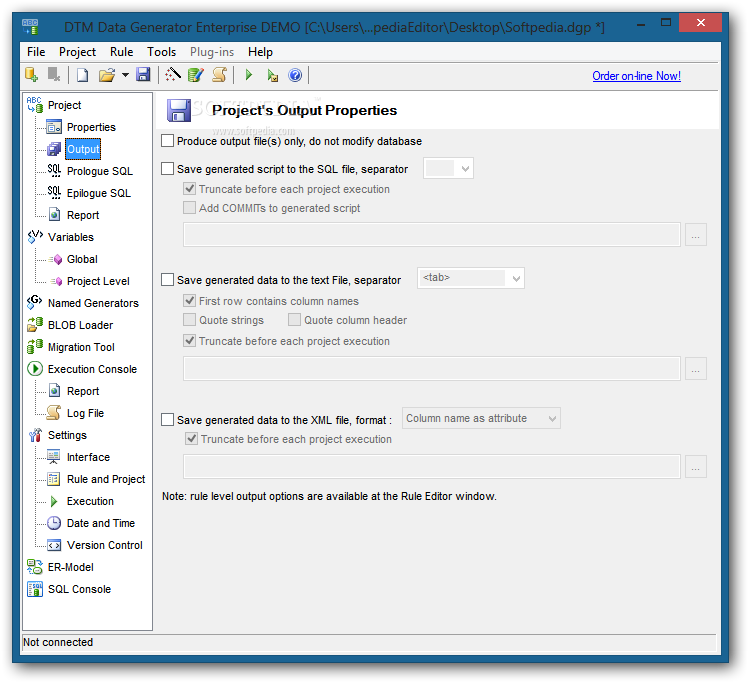The image size is (749, 683).
Task: Click the Date and Time clock icon
Action: click(54, 523)
